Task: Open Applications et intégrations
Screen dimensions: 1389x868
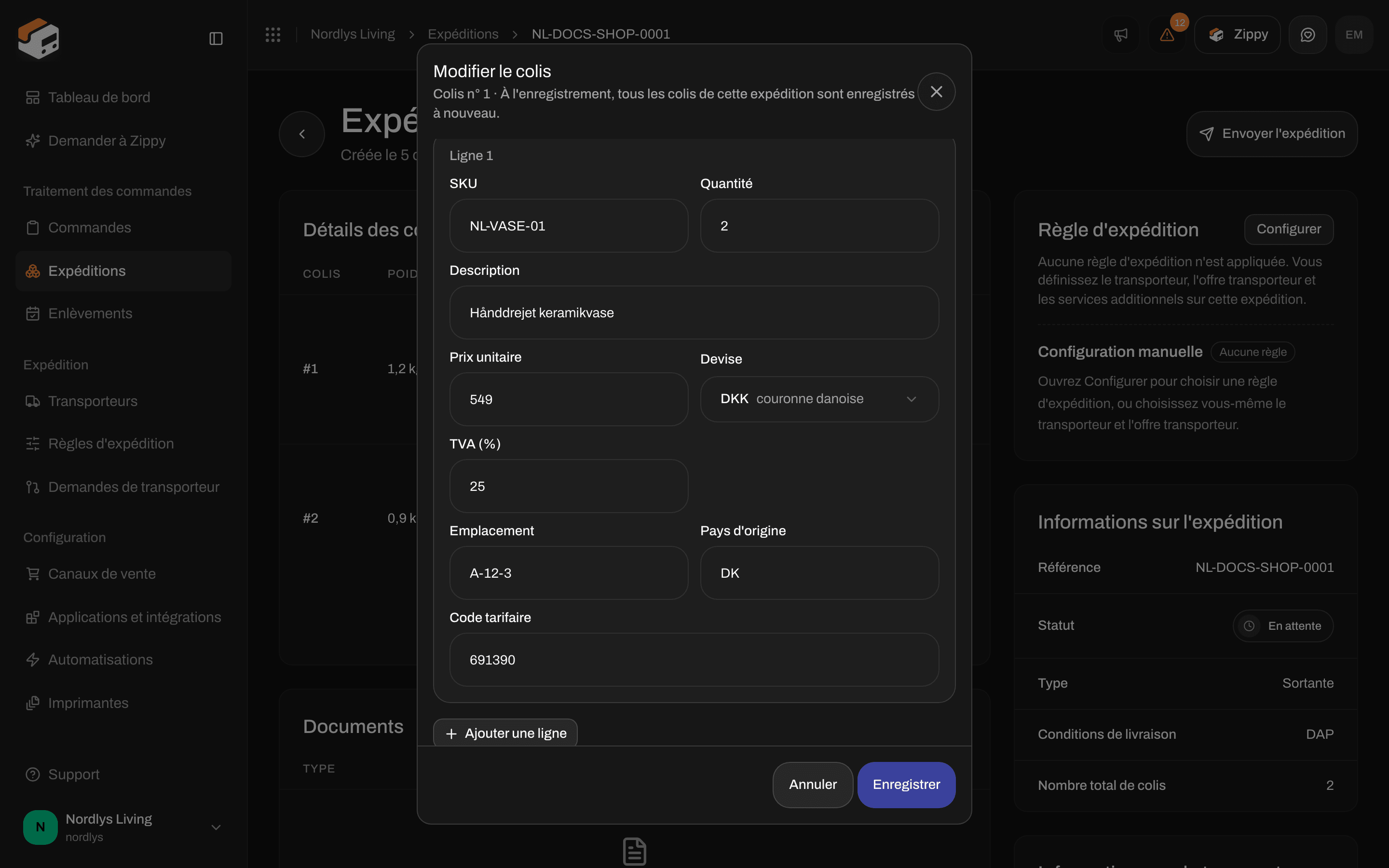Action: click(x=123, y=617)
